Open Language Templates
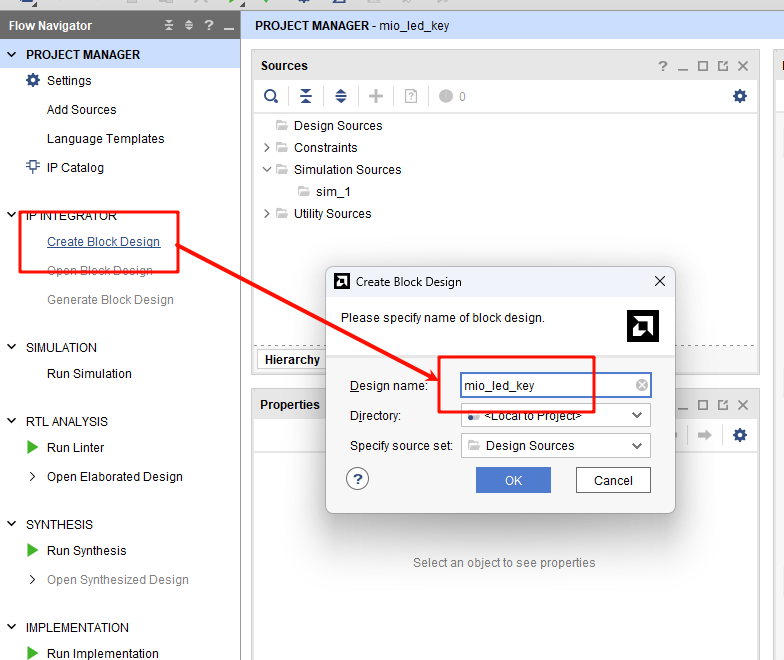 point(106,138)
